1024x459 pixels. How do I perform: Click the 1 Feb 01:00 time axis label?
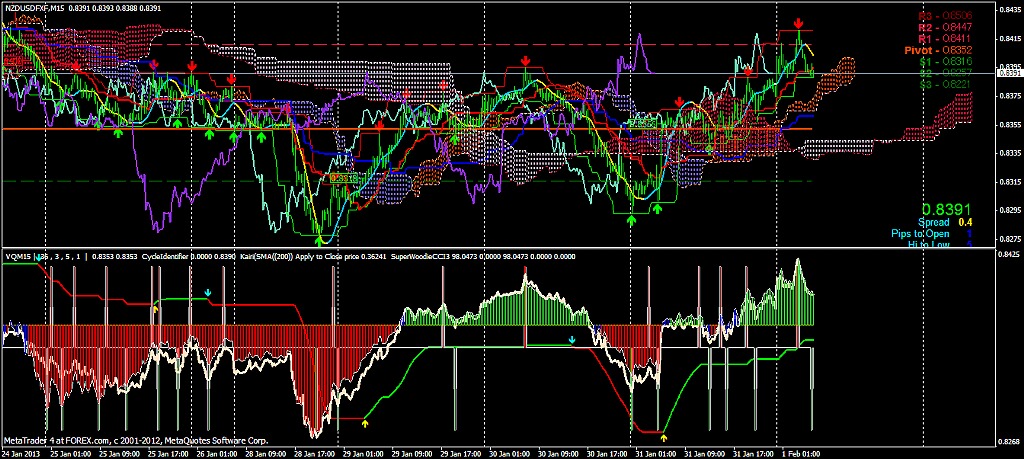800,452
